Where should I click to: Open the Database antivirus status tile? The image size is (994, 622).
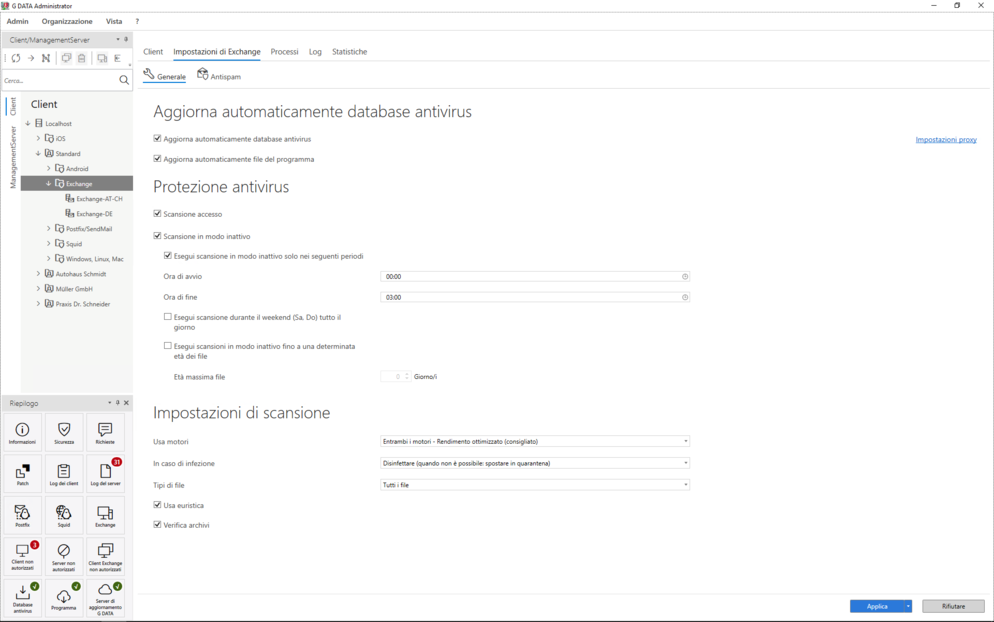coord(22,597)
